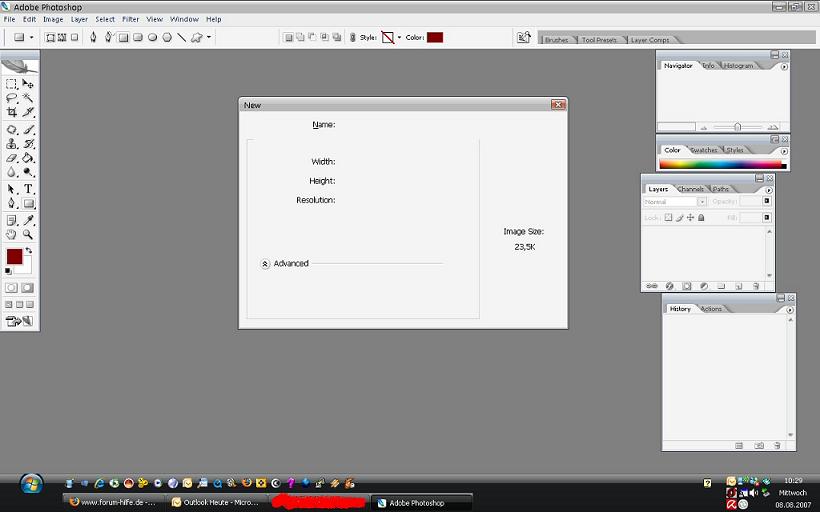Image resolution: width=820 pixels, height=512 pixels.
Task: Activate the Zoom magnifier tool
Action: point(28,234)
